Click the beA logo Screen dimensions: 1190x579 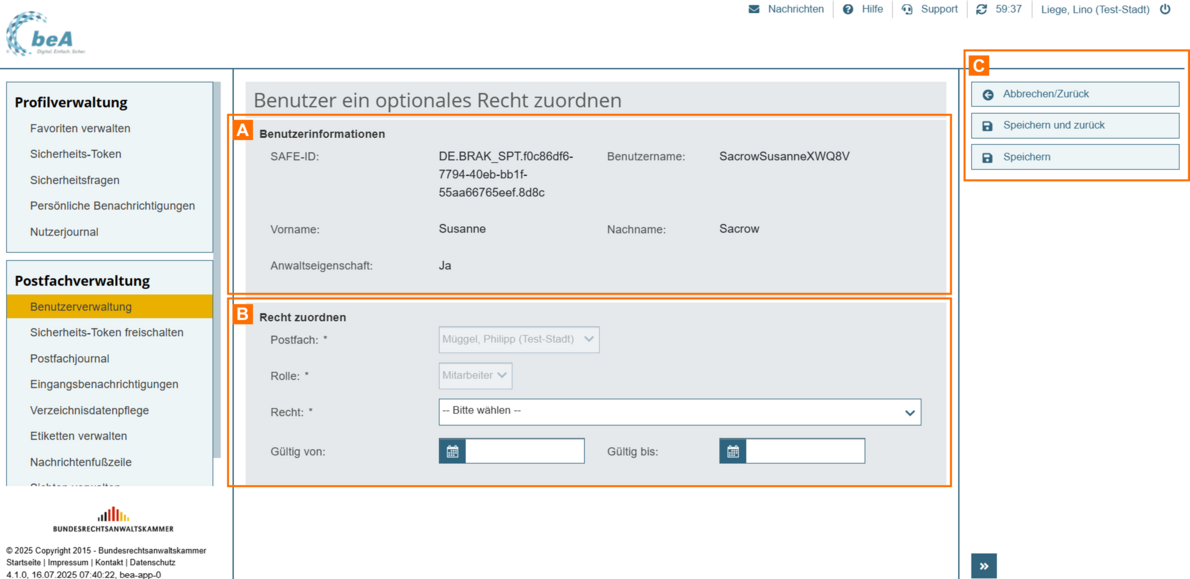[46, 34]
